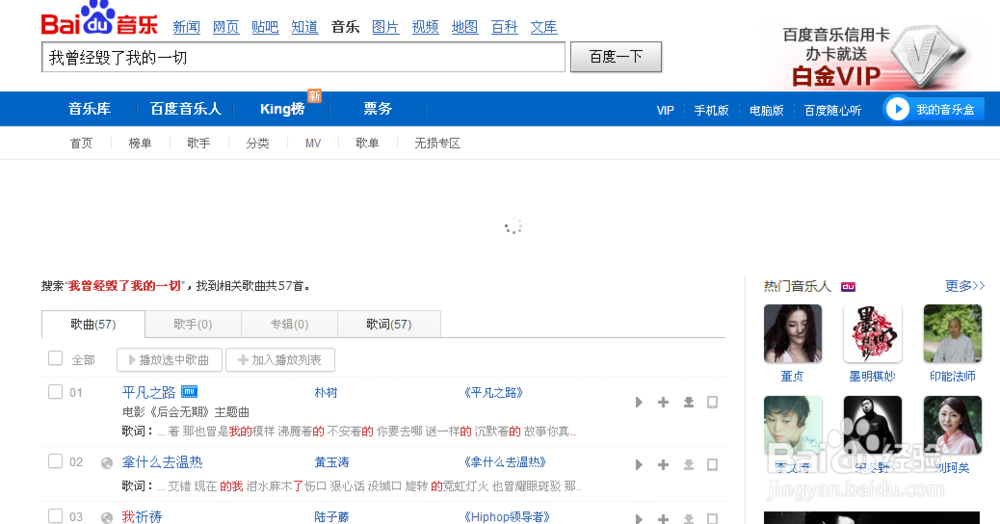
Task: Switch to 专辑(0) tab
Action: point(290,324)
